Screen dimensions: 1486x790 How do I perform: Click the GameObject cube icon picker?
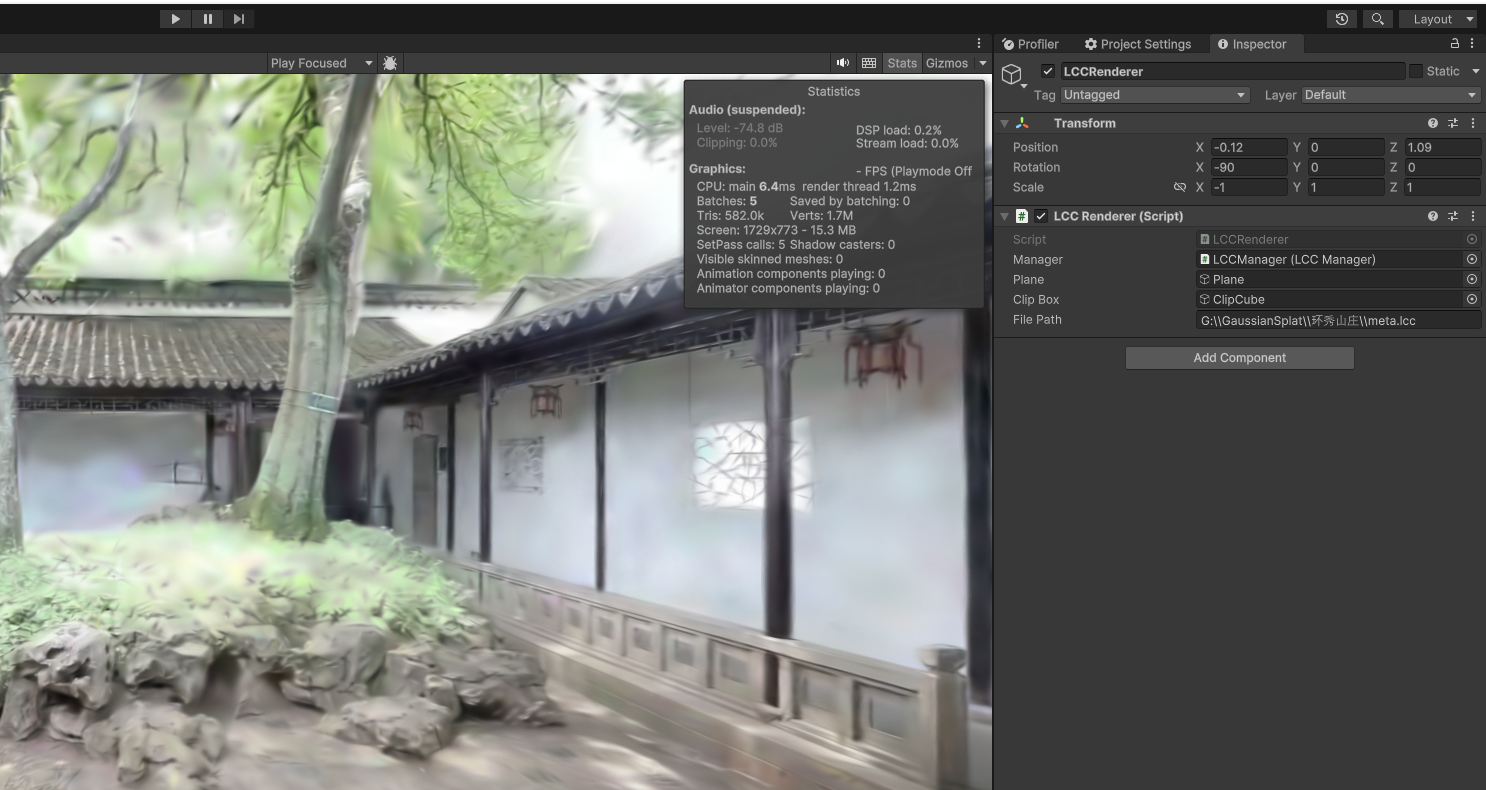pos(1013,76)
